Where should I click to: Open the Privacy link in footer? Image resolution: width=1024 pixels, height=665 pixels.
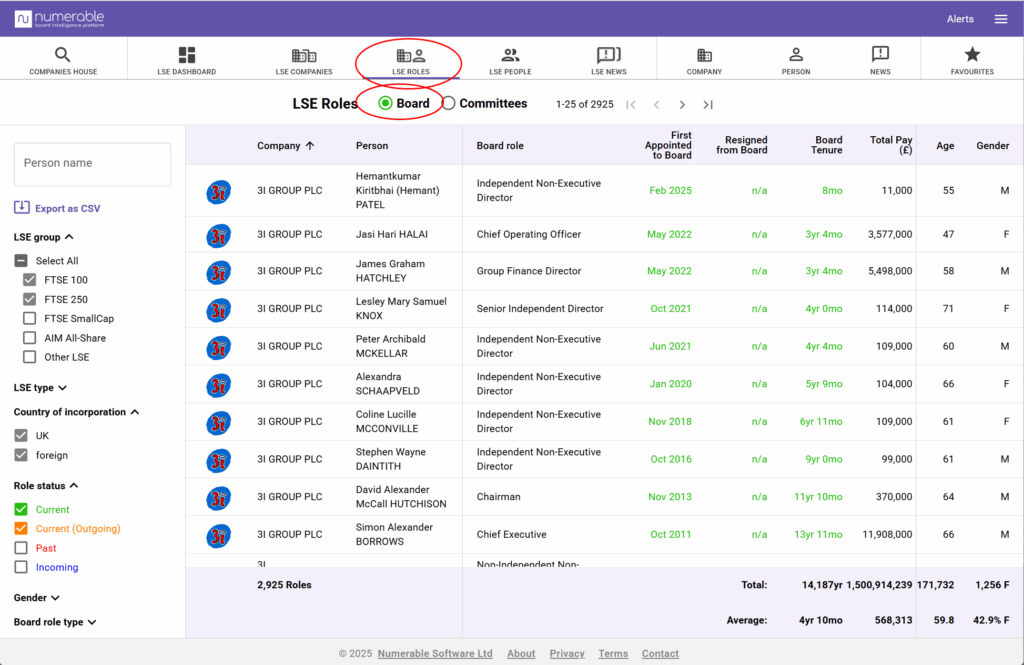(x=567, y=654)
